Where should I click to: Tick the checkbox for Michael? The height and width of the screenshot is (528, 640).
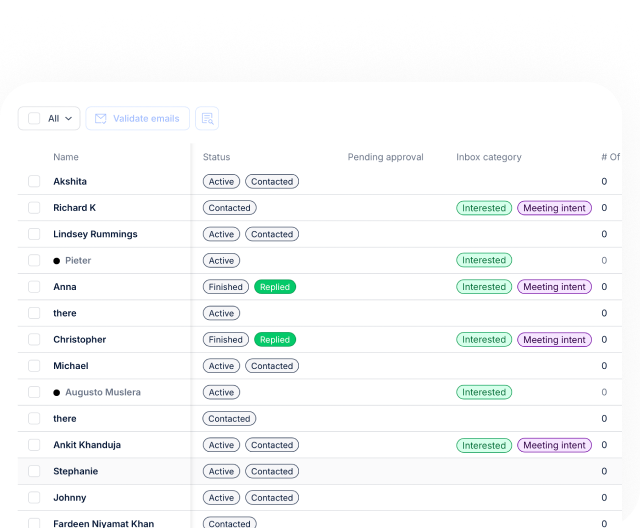click(x=34, y=366)
